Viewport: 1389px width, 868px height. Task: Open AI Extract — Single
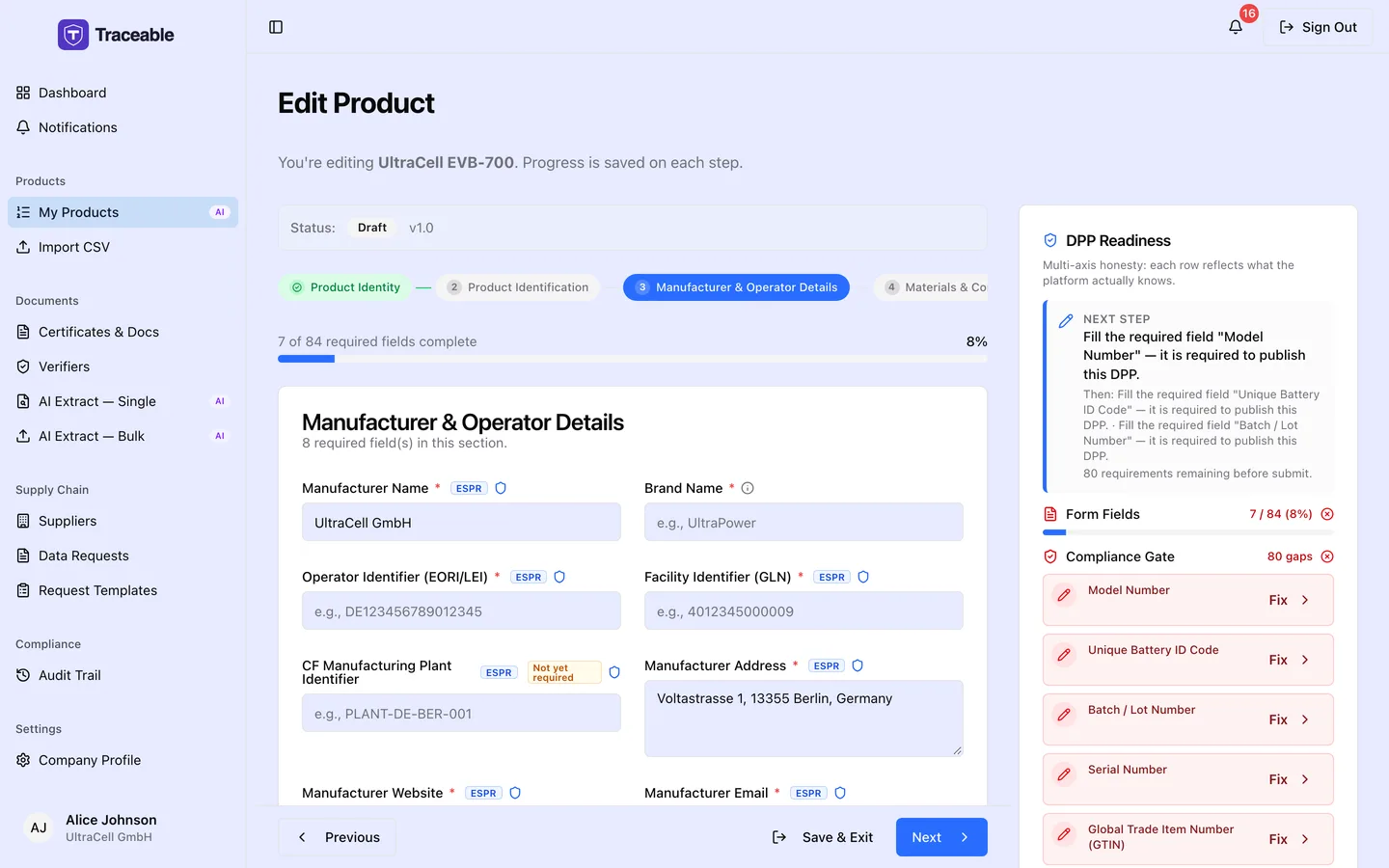tap(123, 401)
